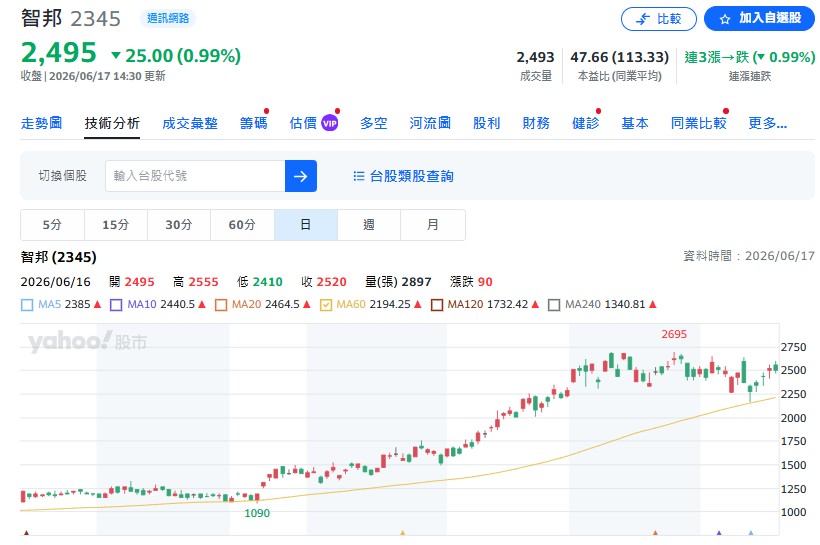Enable the MA120 checkbox
Image resolution: width=820 pixels, height=545 pixels.
click(x=437, y=305)
